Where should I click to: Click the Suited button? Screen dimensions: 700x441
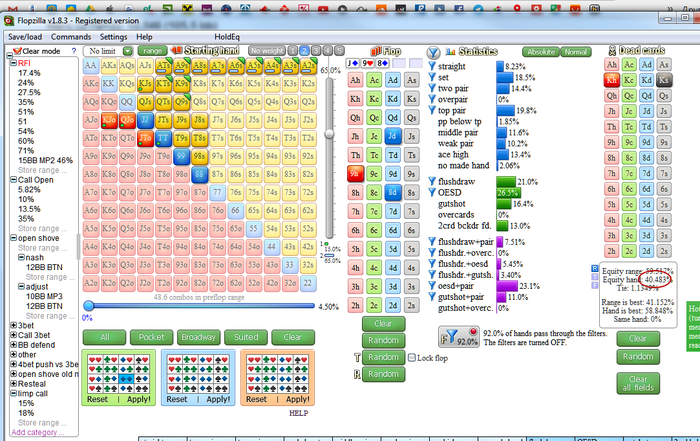pos(246,337)
